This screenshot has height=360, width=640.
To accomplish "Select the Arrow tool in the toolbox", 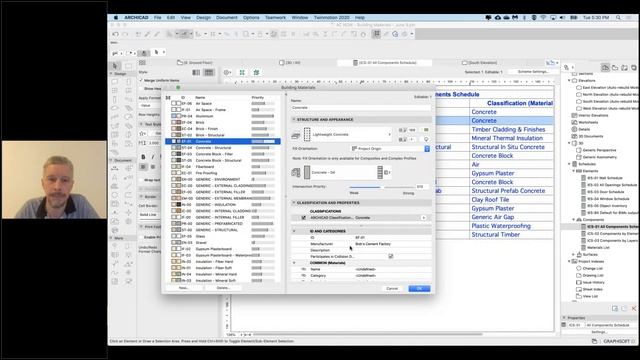I will click(115, 66).
